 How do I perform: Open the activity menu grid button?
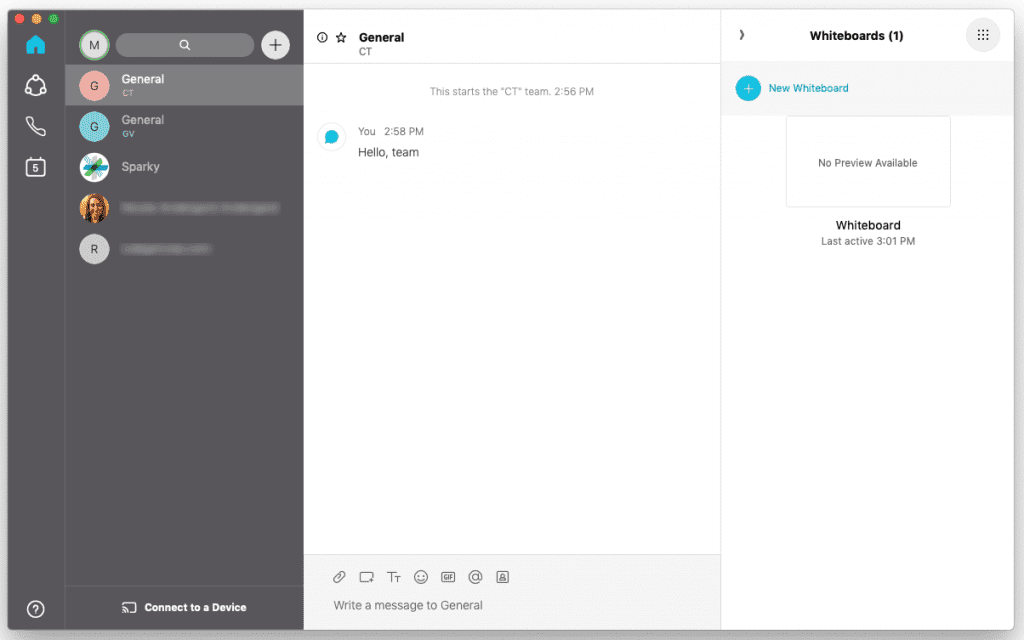pos(982,35)
